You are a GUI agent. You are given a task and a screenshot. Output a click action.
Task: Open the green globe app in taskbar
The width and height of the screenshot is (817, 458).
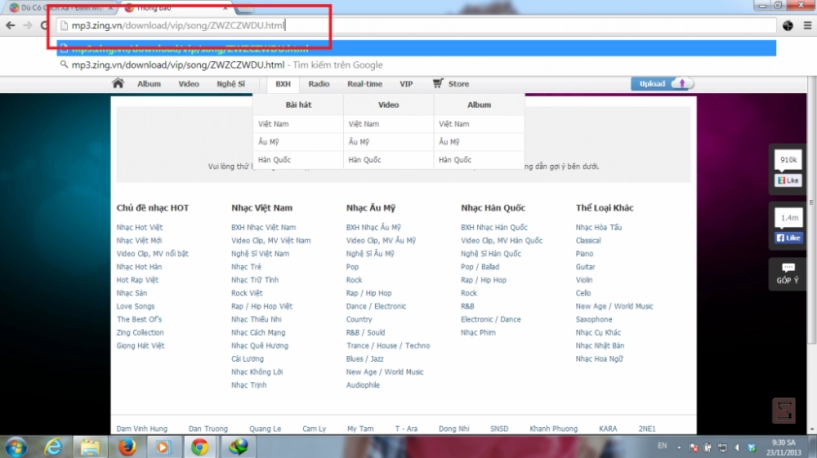pos(238,447)
